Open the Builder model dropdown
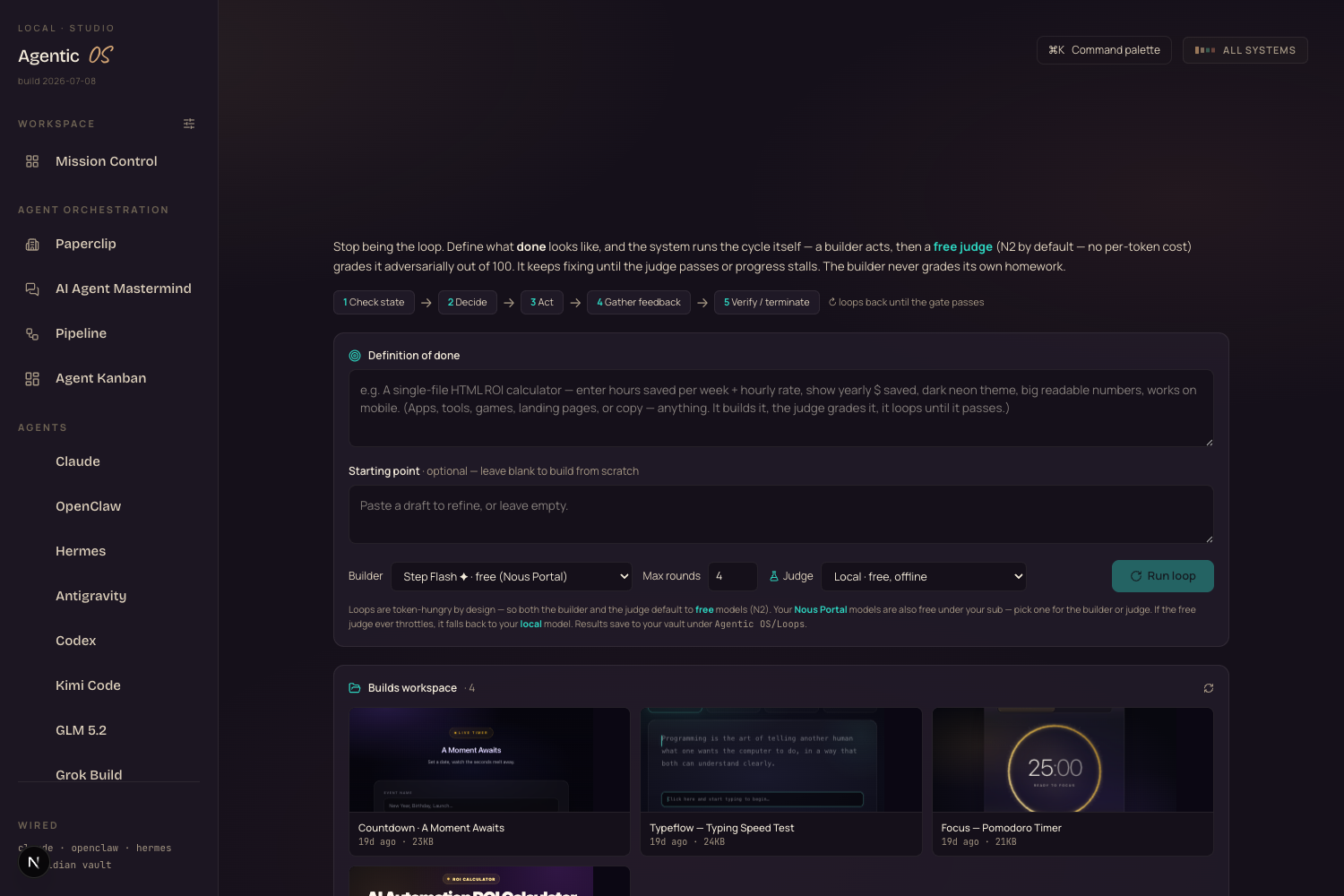Screen dimensions: 1344x896 point(512,576)
